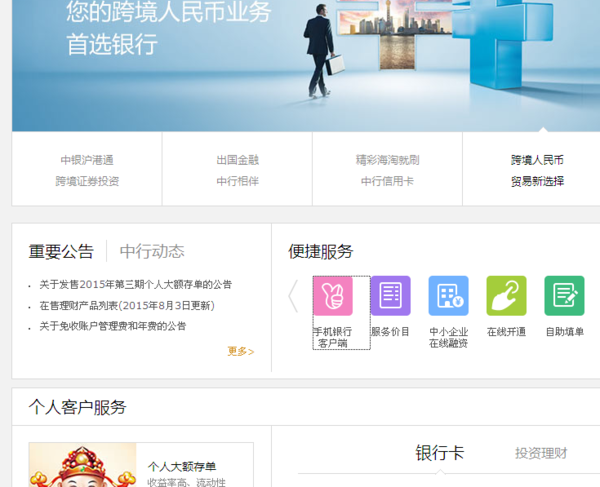This screenshot has width=600, height=487.
Task: Switch to the 中行动态 tab
Action: click(x=152, y=252)
